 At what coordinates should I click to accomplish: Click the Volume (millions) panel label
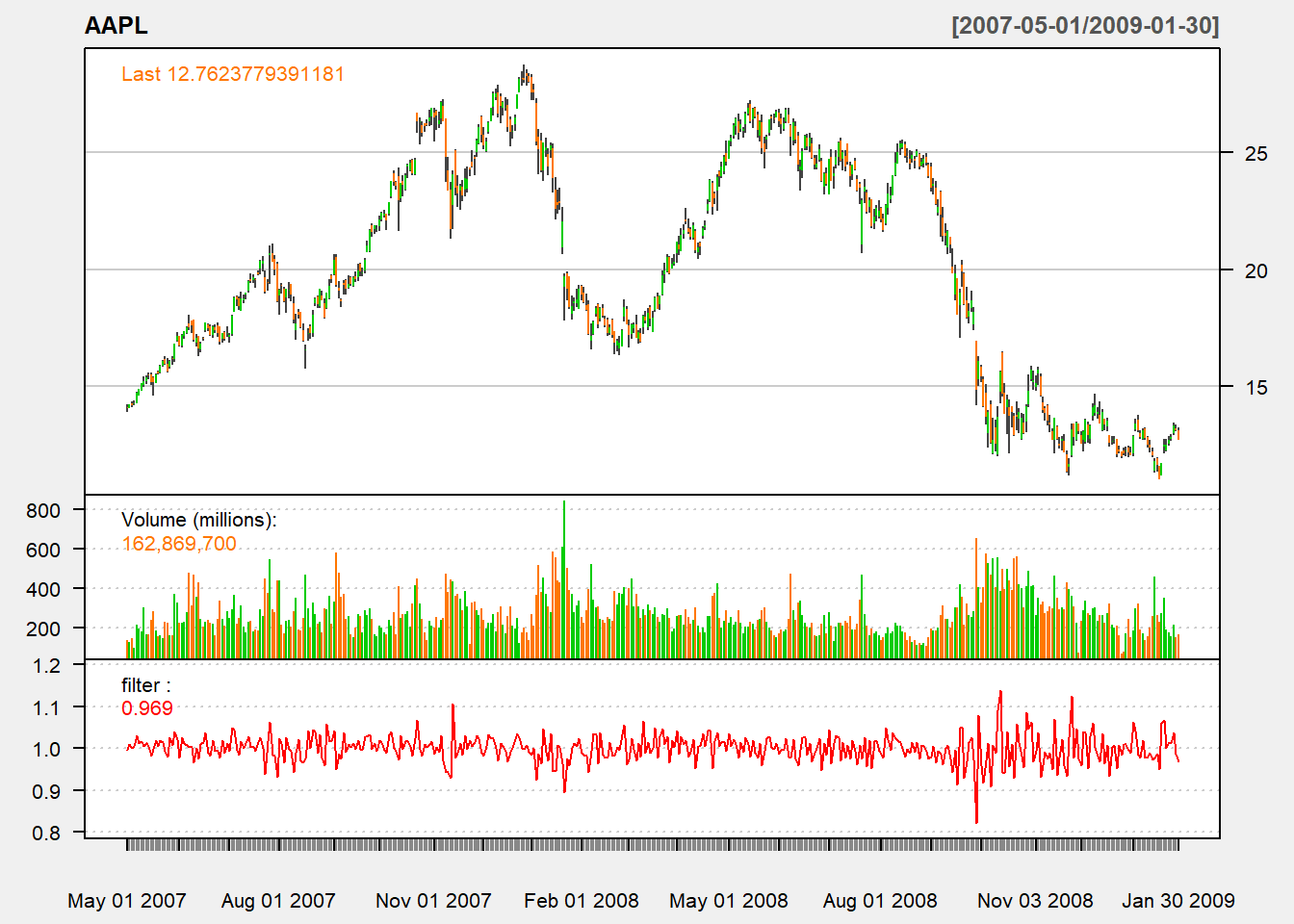[x=198, y=520]
